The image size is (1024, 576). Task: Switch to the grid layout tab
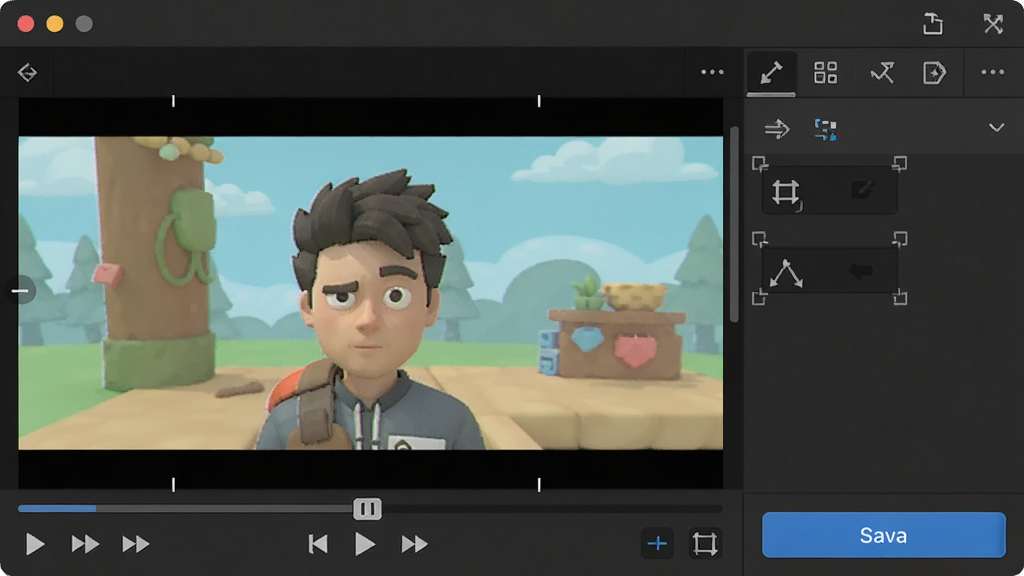pos(825,72)
